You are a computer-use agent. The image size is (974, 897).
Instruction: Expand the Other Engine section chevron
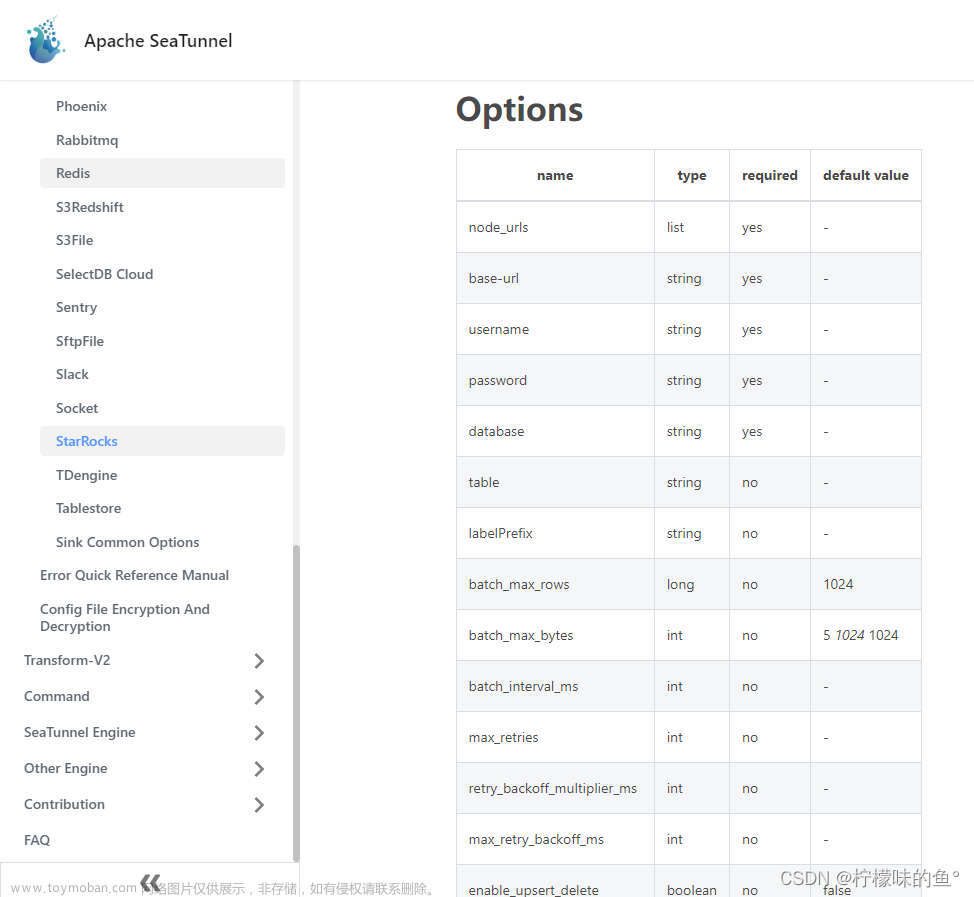[259, 769]
